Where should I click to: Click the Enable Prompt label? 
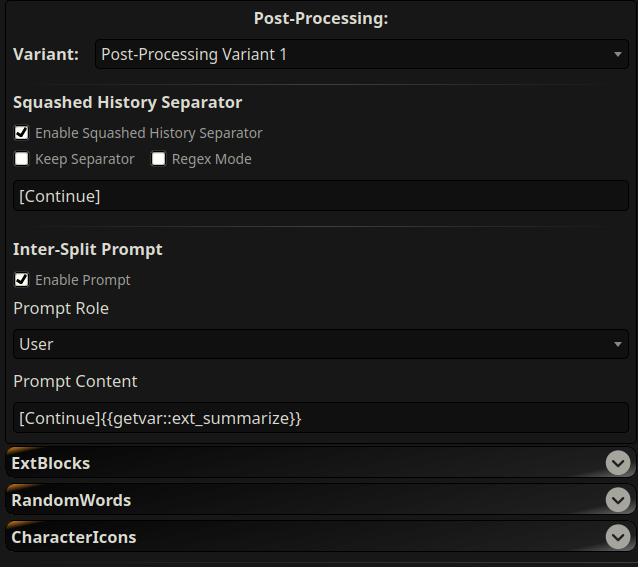(x=83, y=280)
